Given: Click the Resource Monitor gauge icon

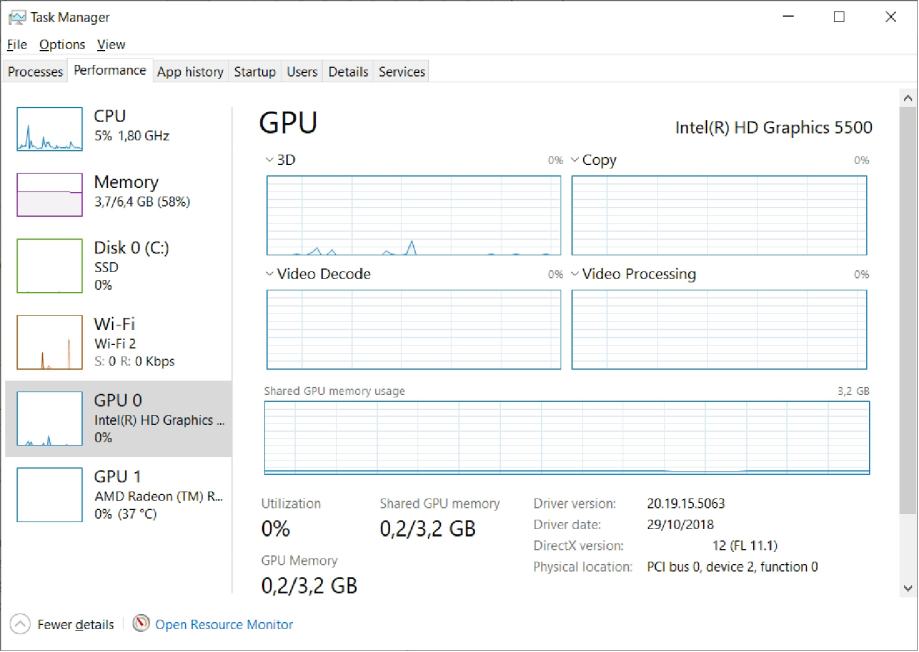Looking at the screenshot, I should click(141, 624).
